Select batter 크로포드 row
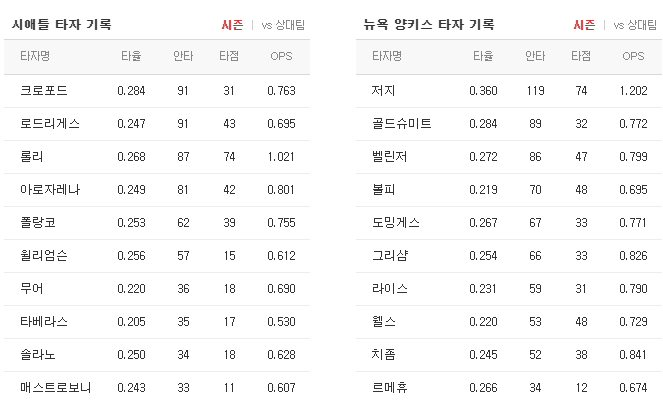This screenshot has height=410, width=663. point(157,91)
